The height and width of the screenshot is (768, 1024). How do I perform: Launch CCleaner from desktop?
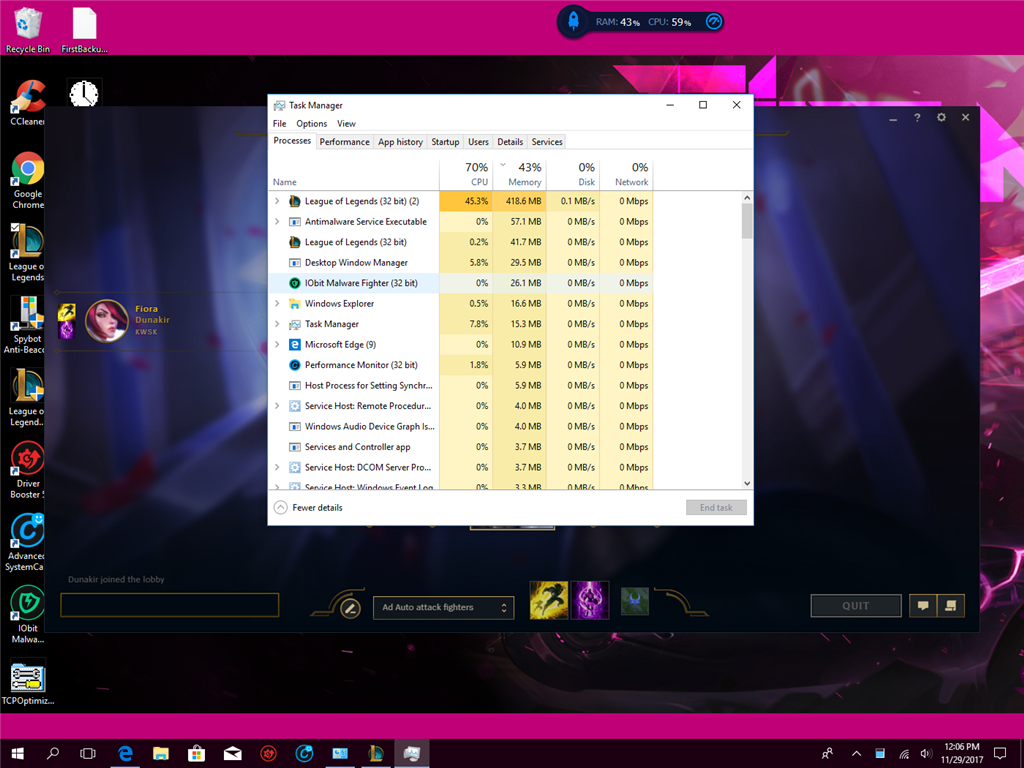coord(27,102)
